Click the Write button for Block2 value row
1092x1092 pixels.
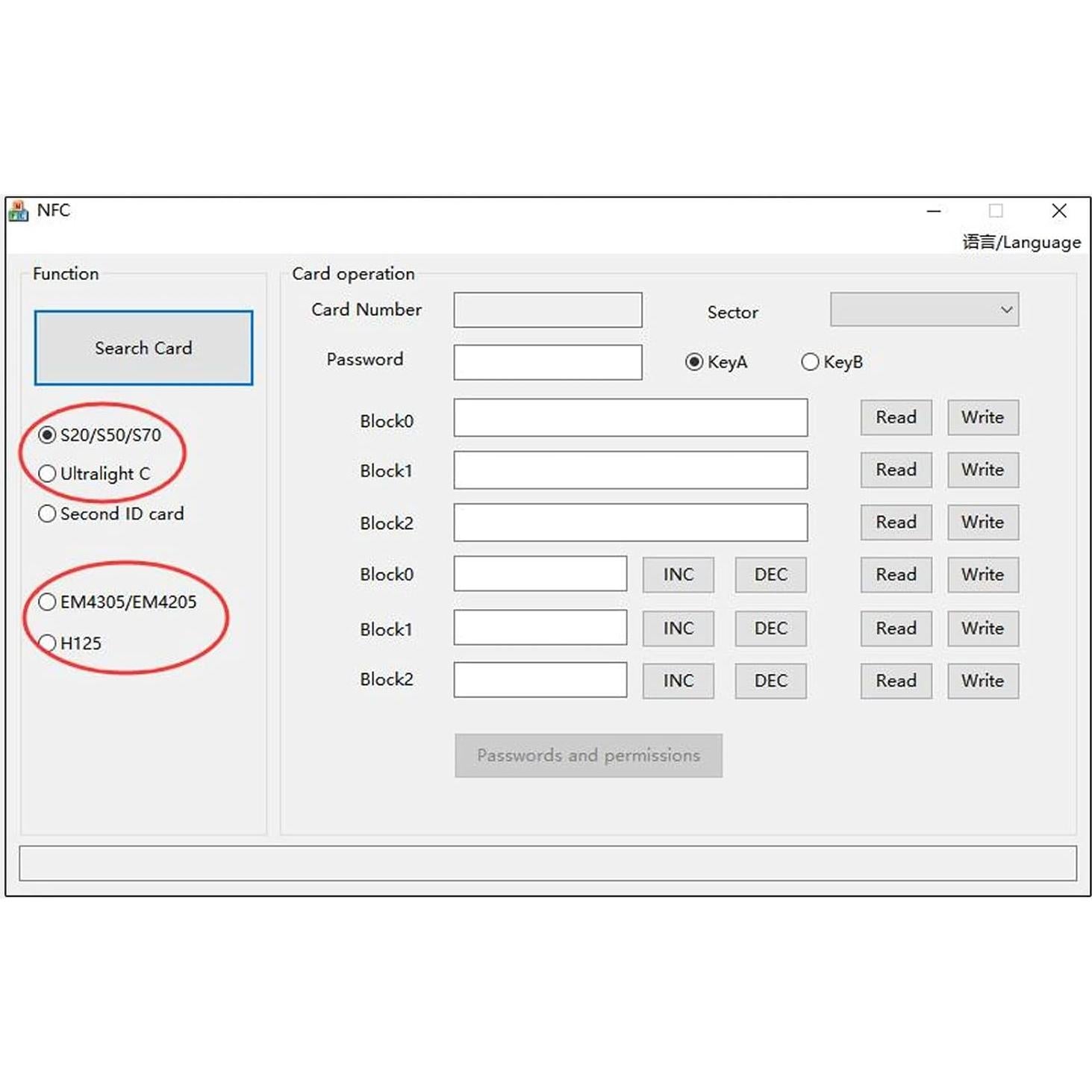click(982, 681)
